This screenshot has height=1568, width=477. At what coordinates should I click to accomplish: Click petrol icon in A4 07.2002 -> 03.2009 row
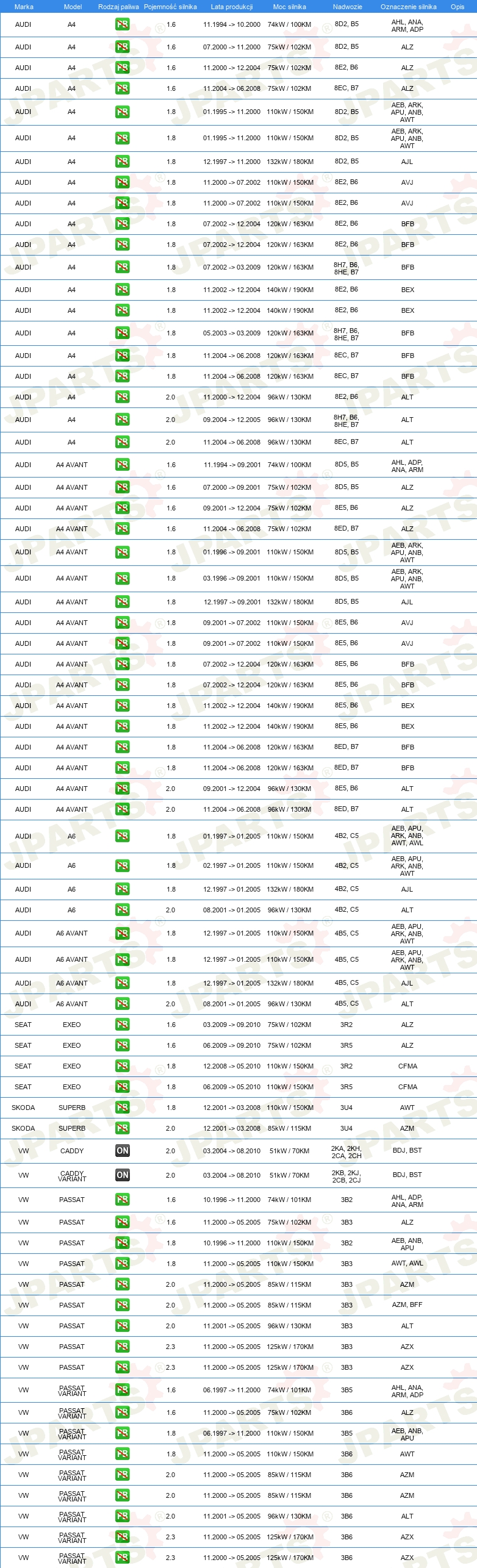[x=122, y=267]
